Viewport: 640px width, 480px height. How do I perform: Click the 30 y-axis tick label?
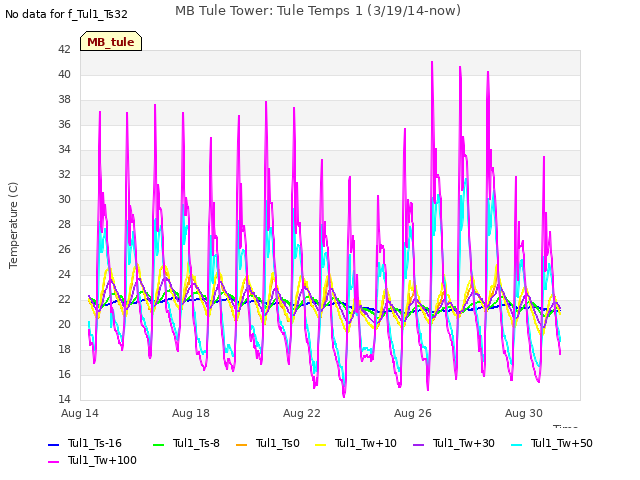64,199
